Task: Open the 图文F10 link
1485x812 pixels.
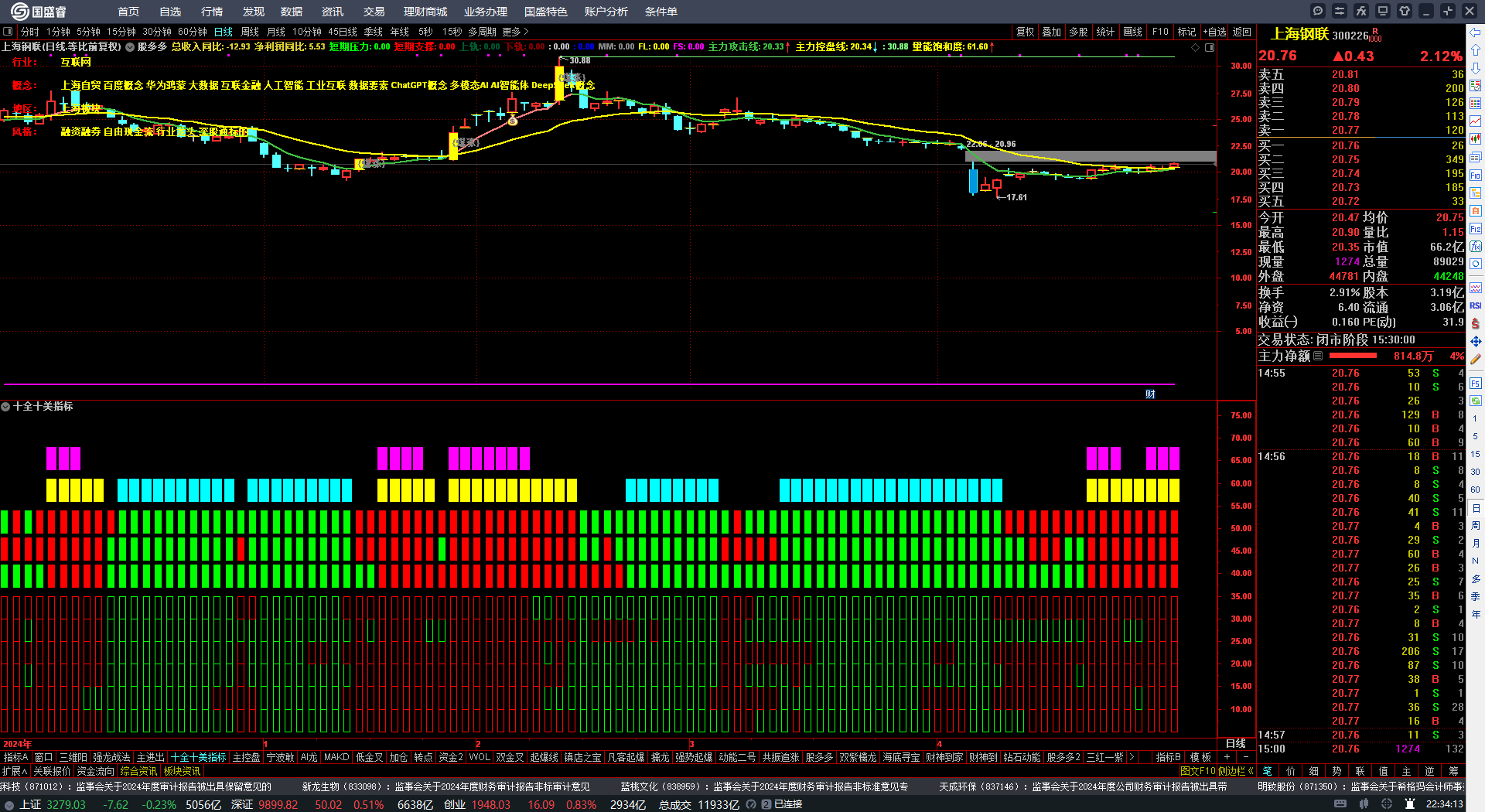Action: [x=1198, y=771]
